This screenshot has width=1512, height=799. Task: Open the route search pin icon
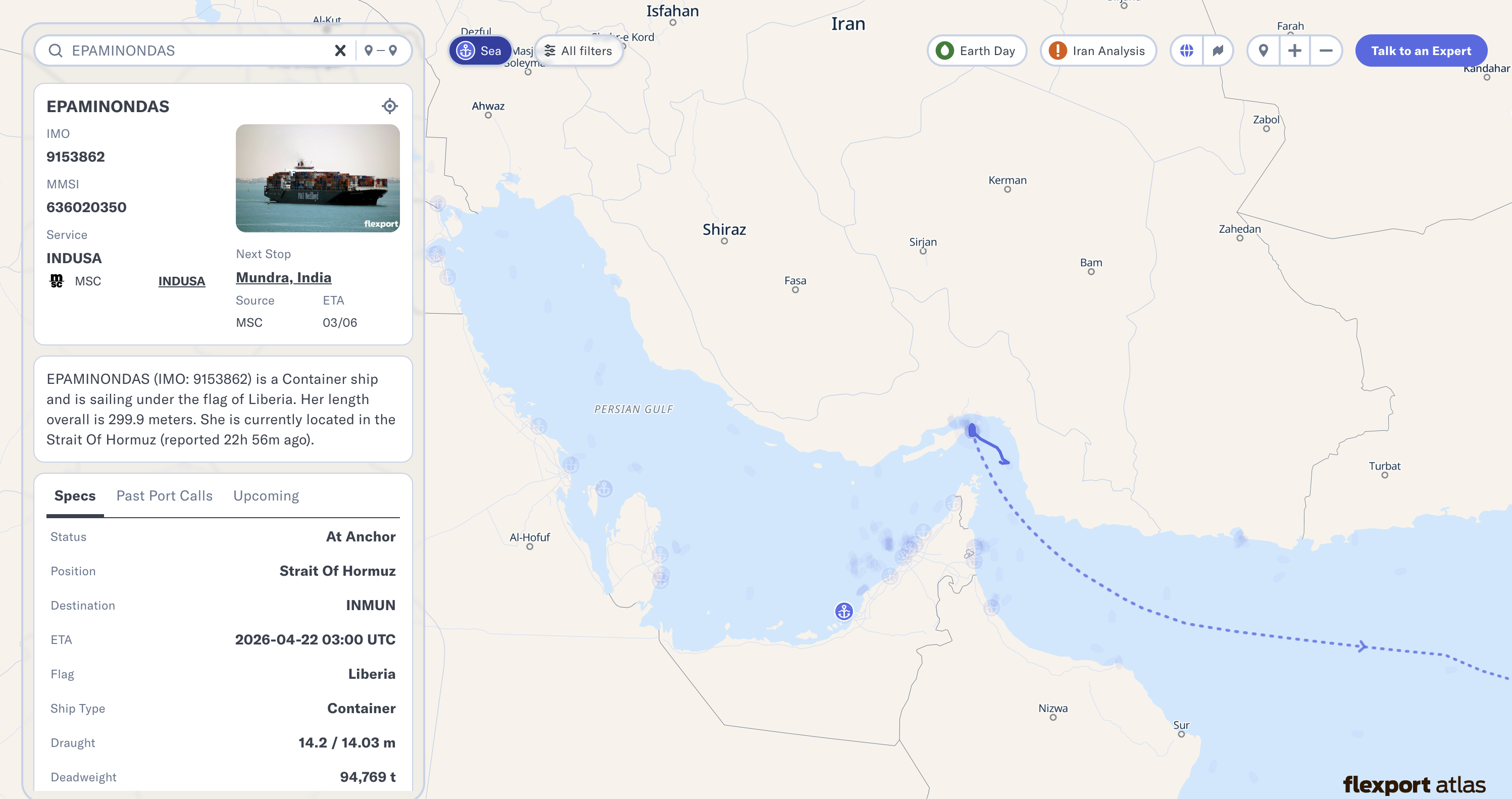pos(380,51)
